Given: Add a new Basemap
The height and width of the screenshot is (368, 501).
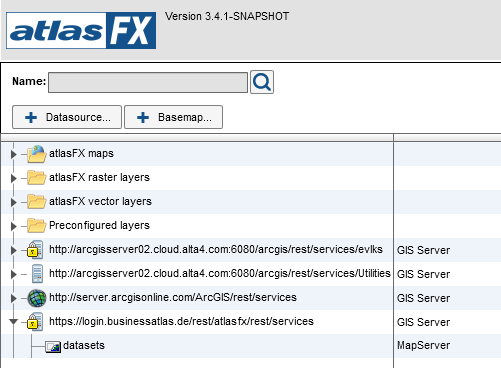Looking at the screenshot, I should click(173, 117).
